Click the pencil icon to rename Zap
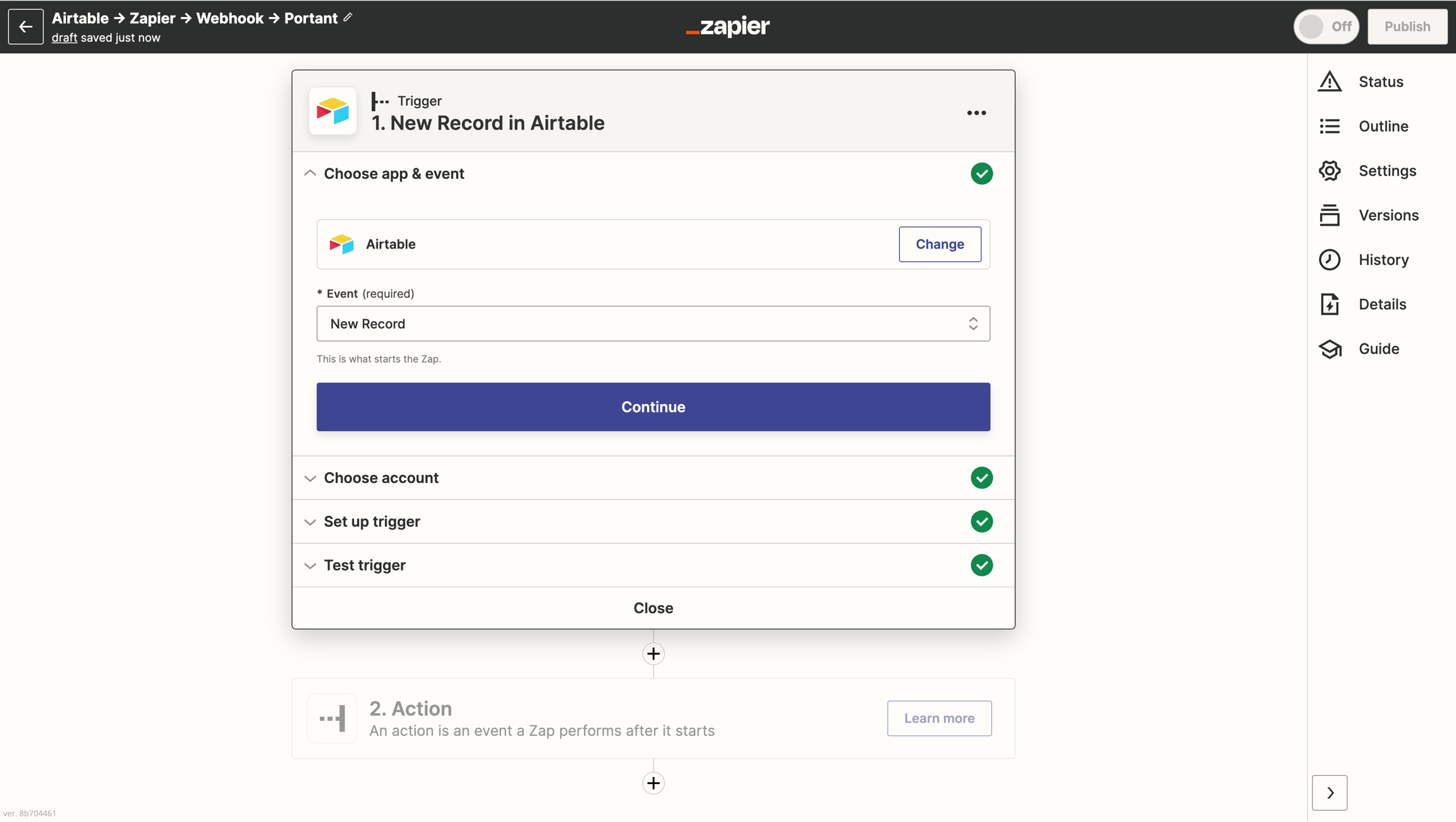Screen dimensions: 1456x822 pos(348,18)
